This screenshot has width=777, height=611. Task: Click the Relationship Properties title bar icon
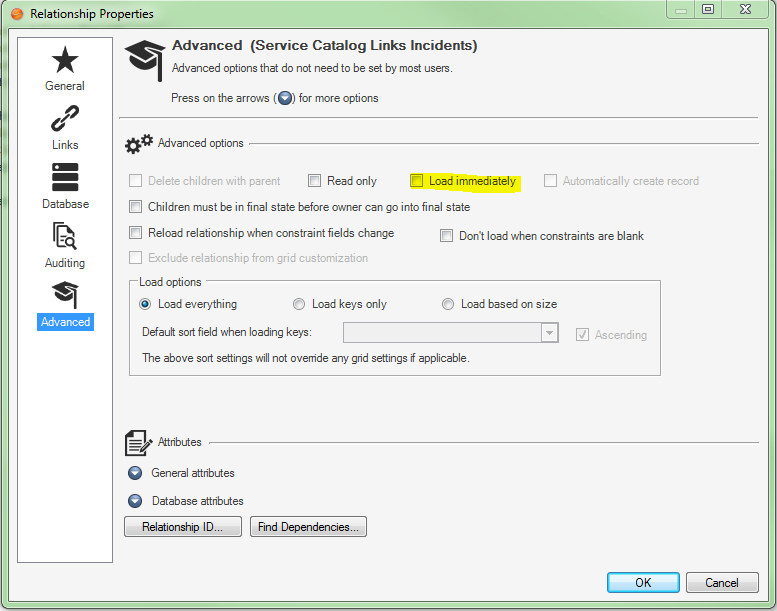(x=16, y=14)
